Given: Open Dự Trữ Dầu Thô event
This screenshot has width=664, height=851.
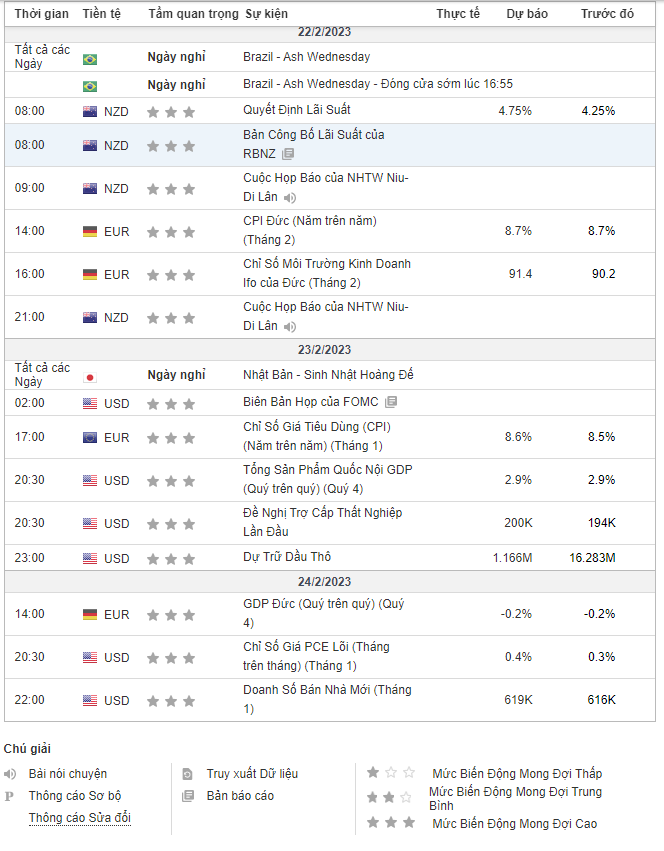Looking at the screenshot, I should (x=287, y=556).
